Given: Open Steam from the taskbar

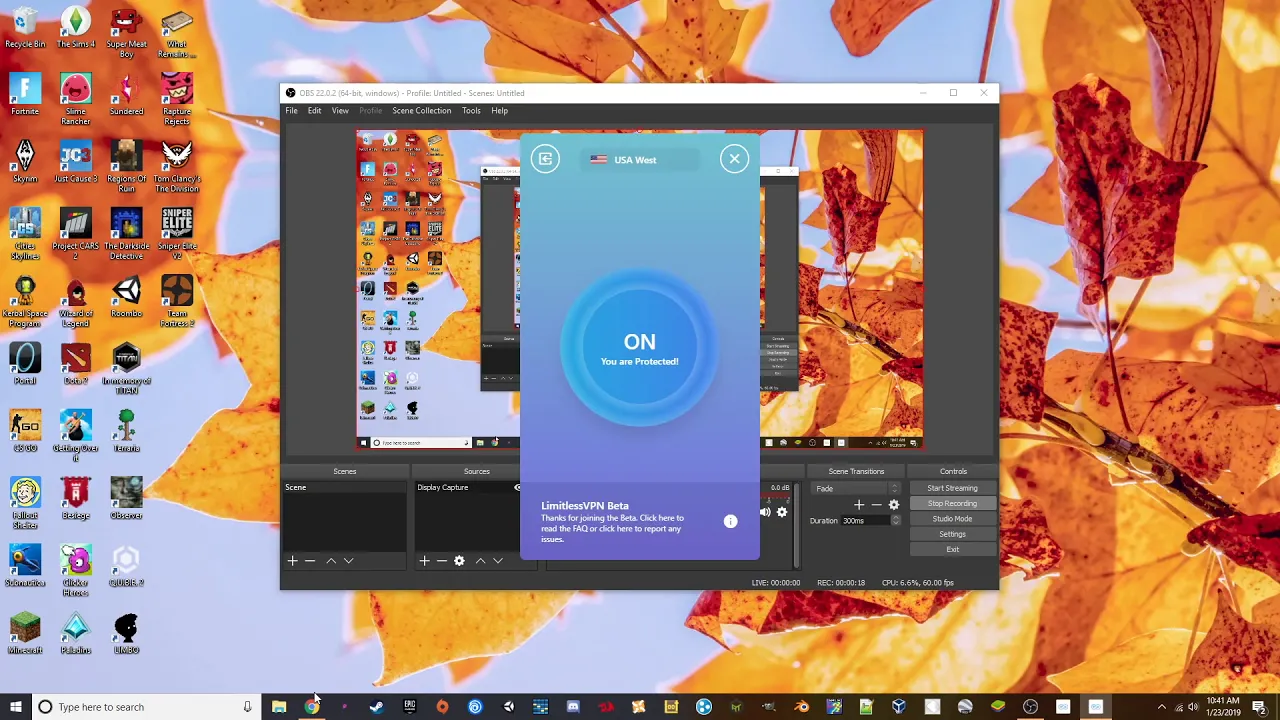Looking at the screenshot, I should (376, 707).
